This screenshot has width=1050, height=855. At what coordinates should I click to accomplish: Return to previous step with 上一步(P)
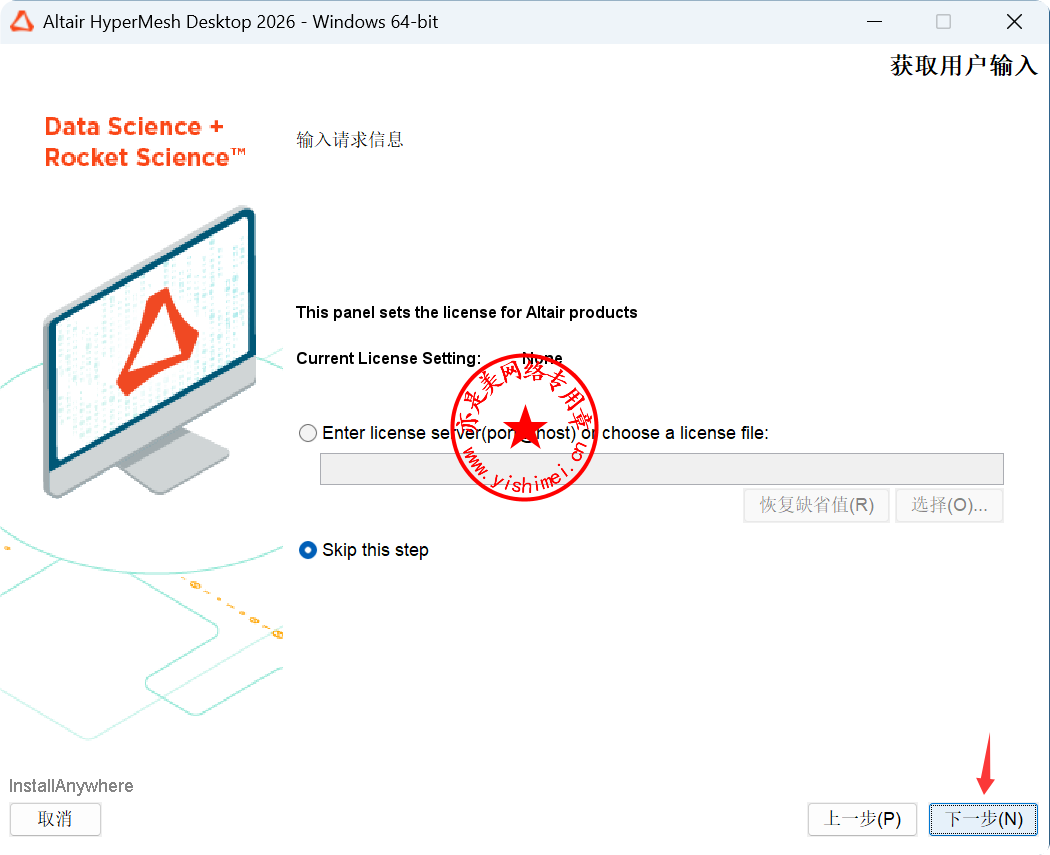(x=862, y=819)
